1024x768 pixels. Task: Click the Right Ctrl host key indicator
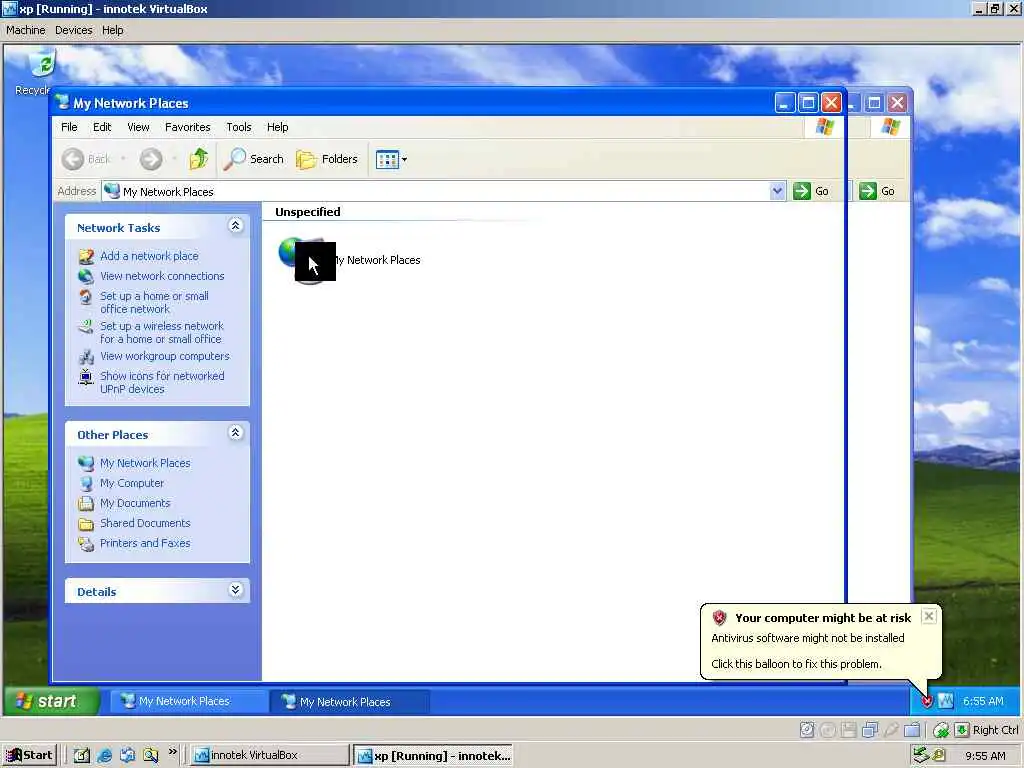click(x=995, y=730)
